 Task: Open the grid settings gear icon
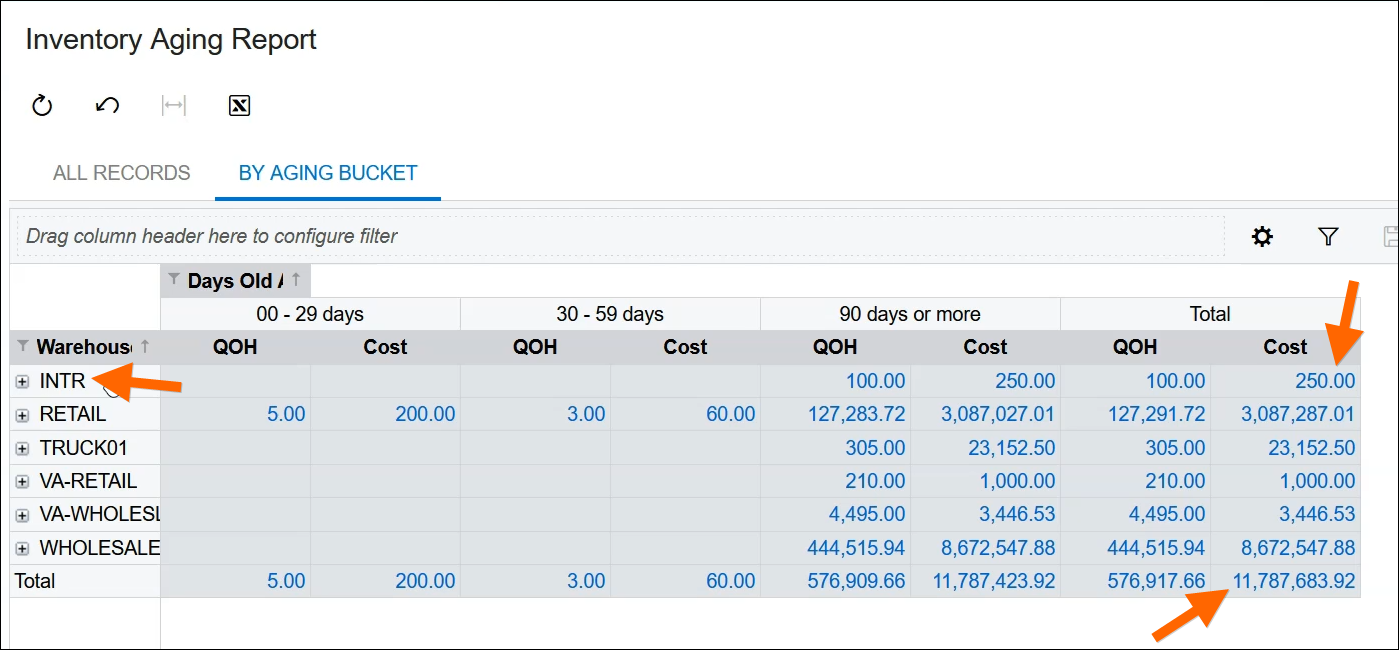coord(1262,236)
